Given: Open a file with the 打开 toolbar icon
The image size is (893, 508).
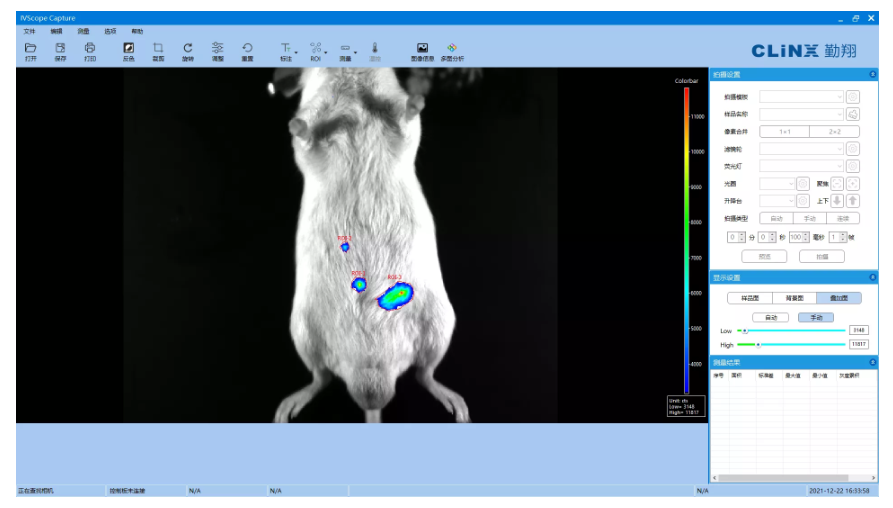Looking at the screenshot, I should 31,51.
